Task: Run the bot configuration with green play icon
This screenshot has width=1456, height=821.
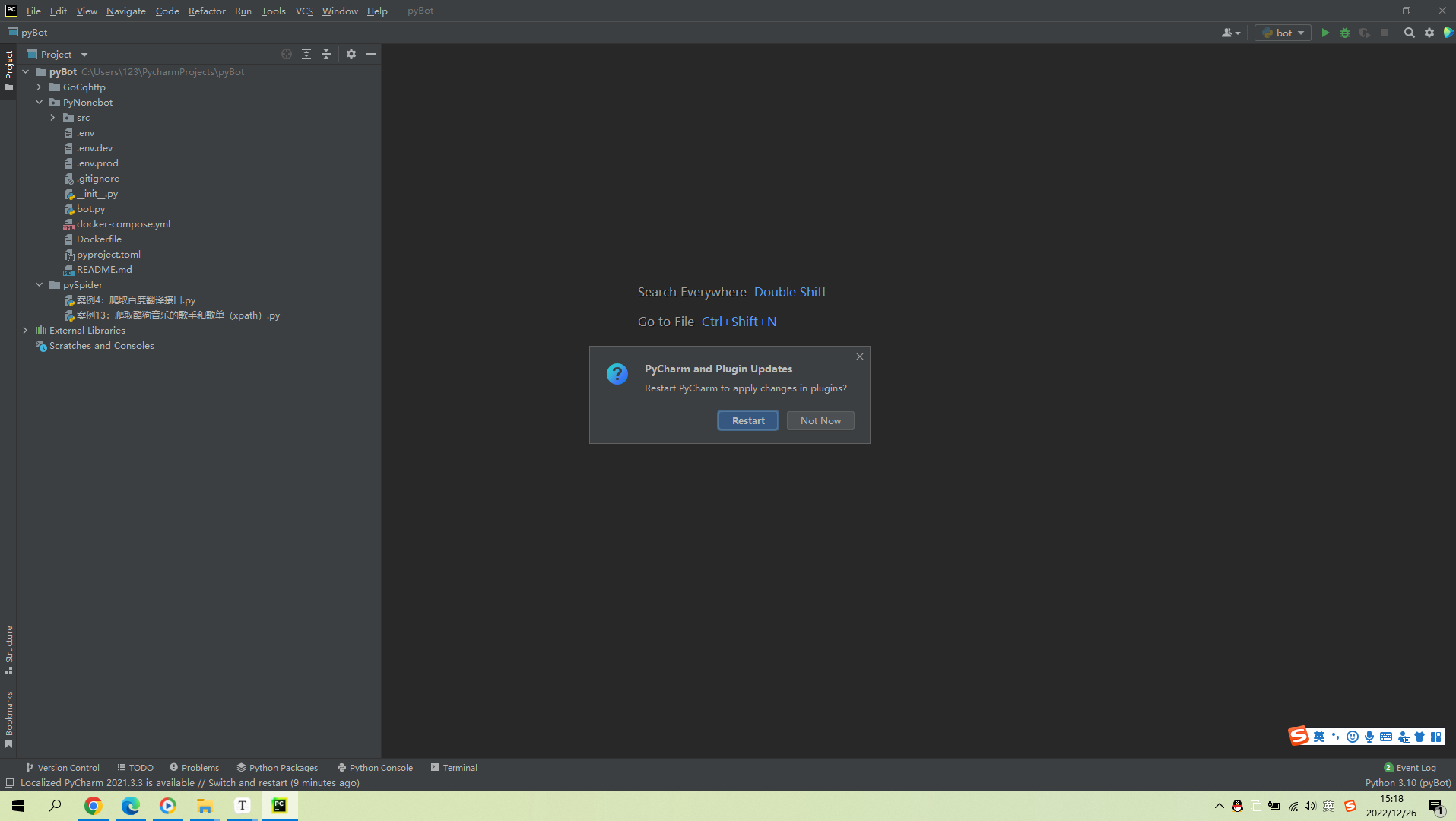Action: 1325,33
